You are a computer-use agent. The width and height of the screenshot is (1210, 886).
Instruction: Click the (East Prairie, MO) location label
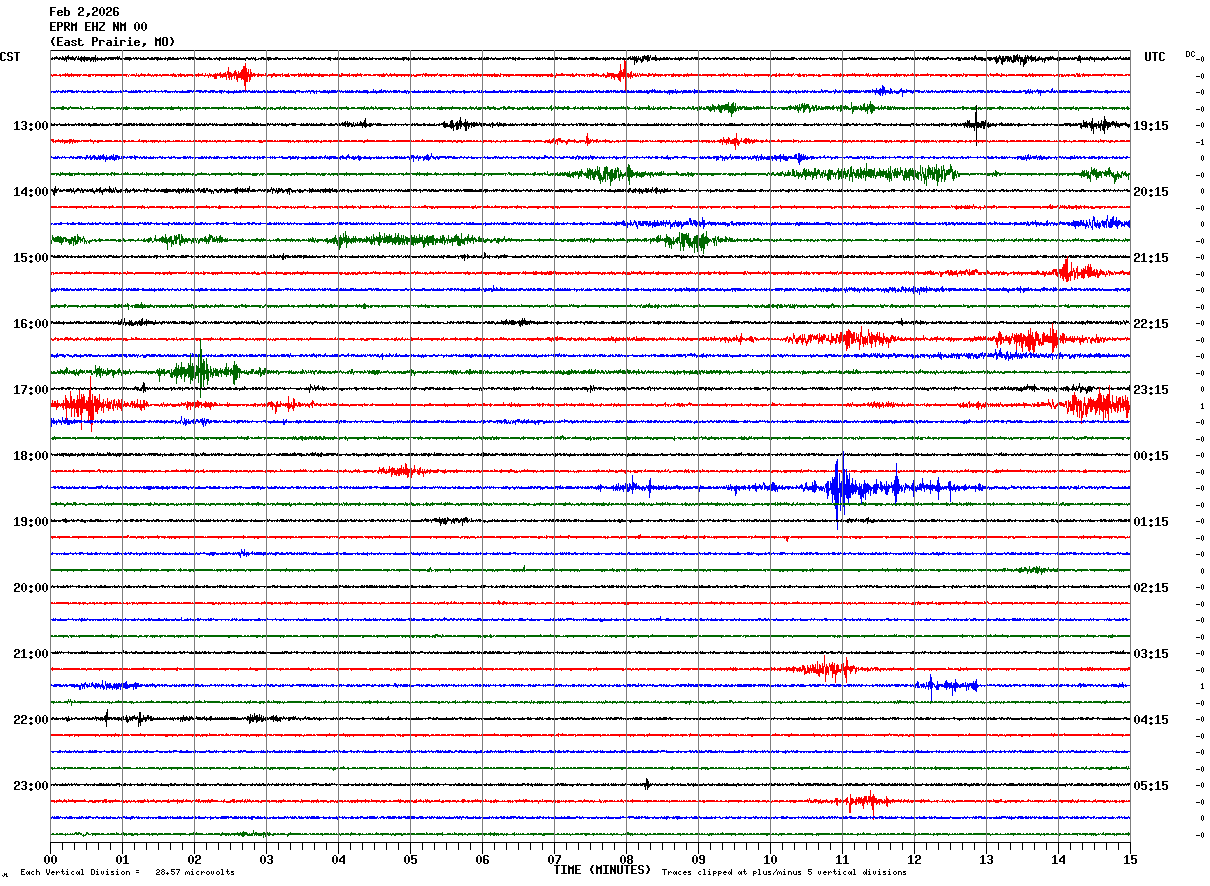(x=112, y=42)
